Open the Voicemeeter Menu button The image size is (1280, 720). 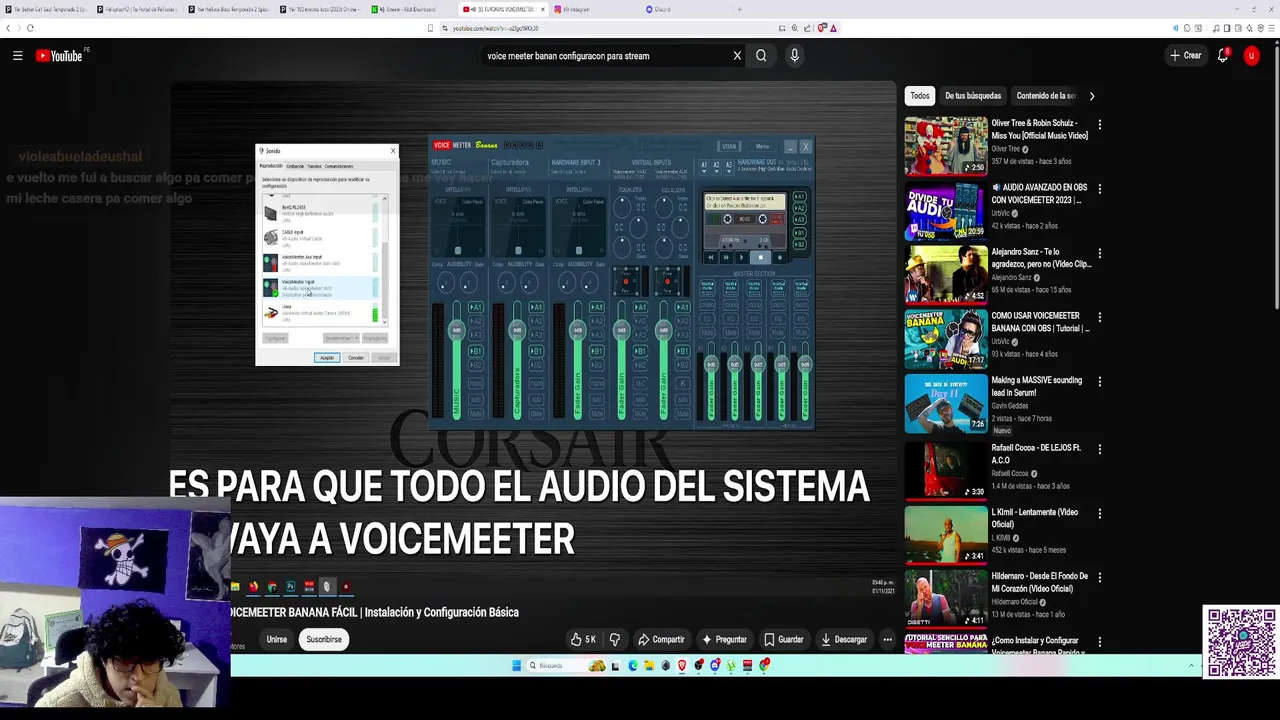click(x=762, y=146)
